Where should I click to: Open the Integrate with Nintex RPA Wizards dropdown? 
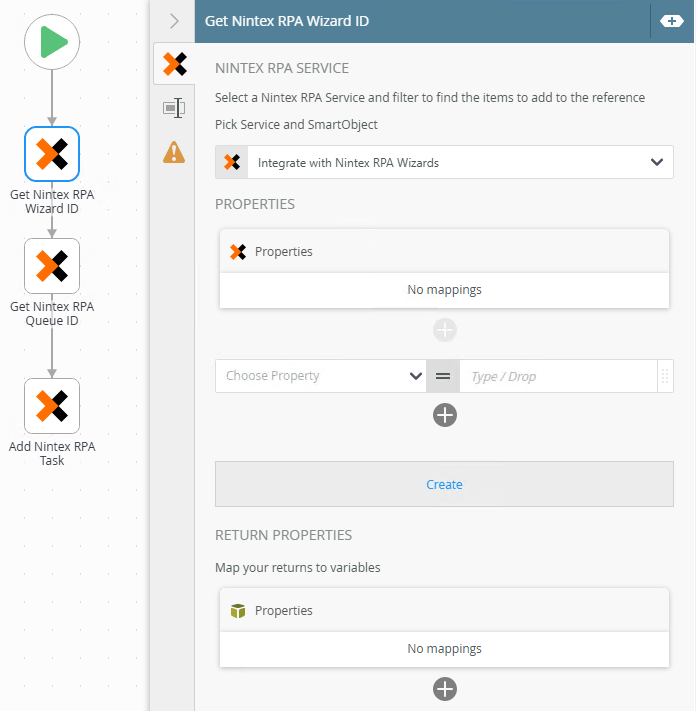444,162
